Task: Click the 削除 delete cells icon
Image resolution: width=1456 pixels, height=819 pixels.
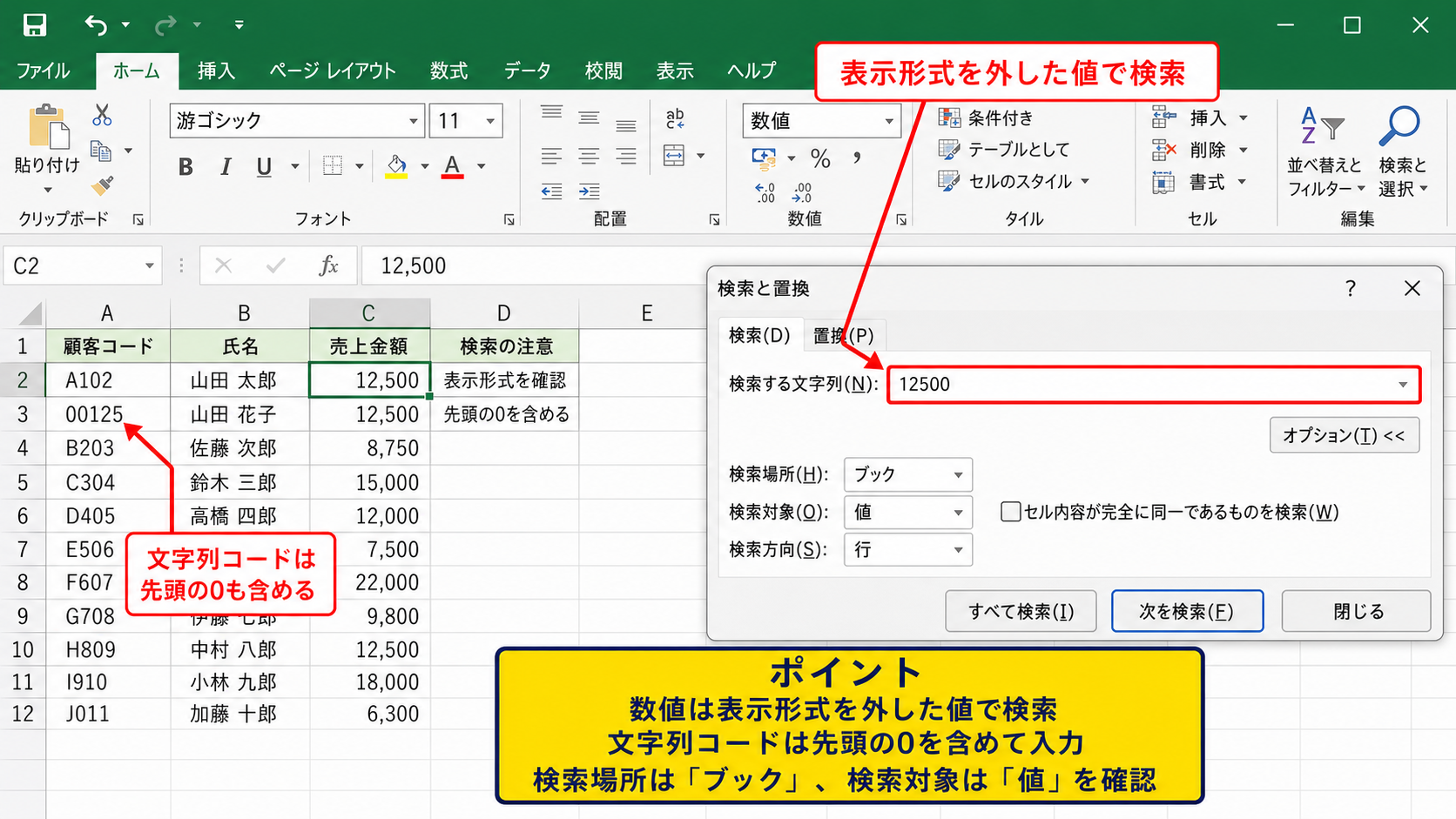Action: pos(1164,150)
